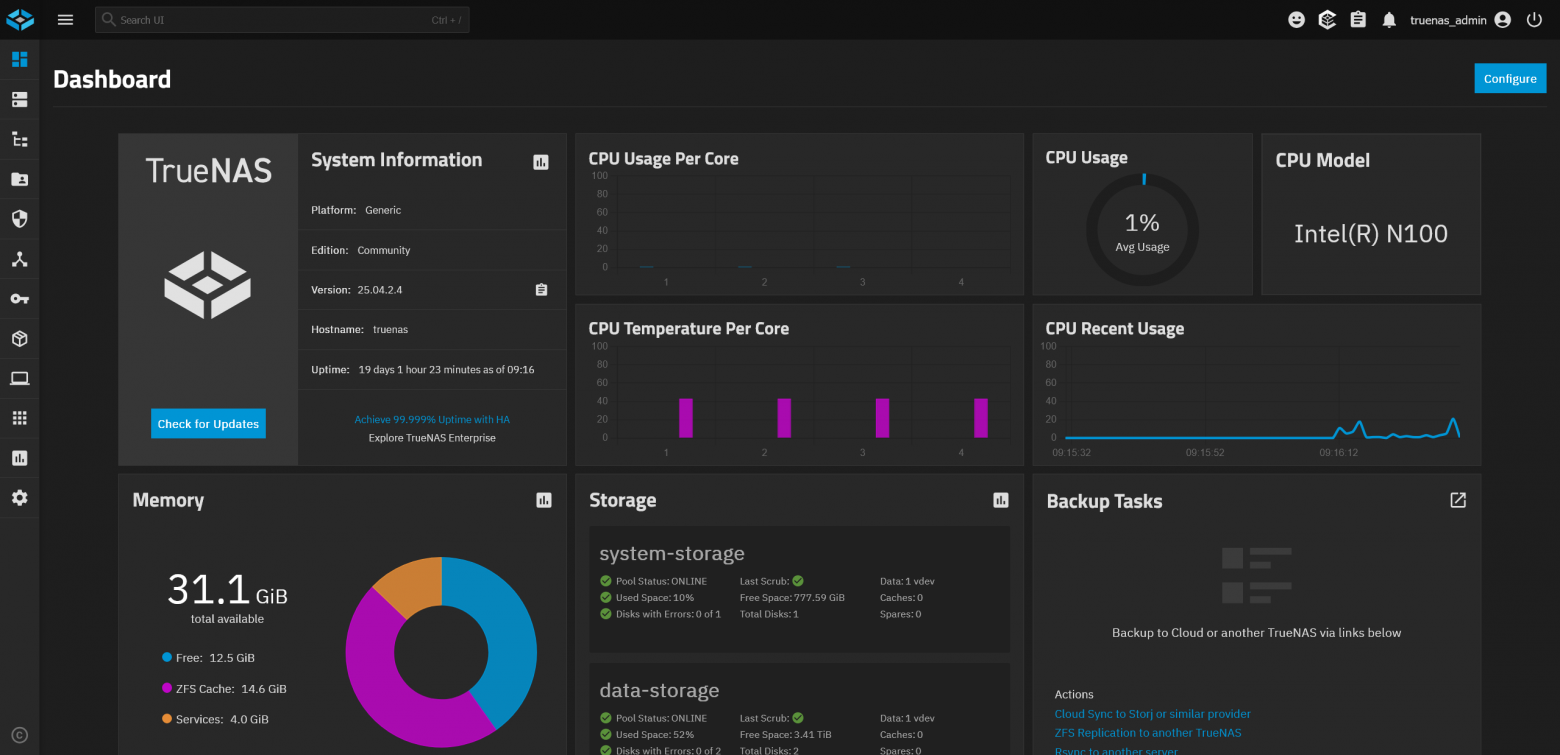Screen dimensions: 1560x755
Task: Click the CPU Usage 1% gauge
Action: coord(1142,229)
